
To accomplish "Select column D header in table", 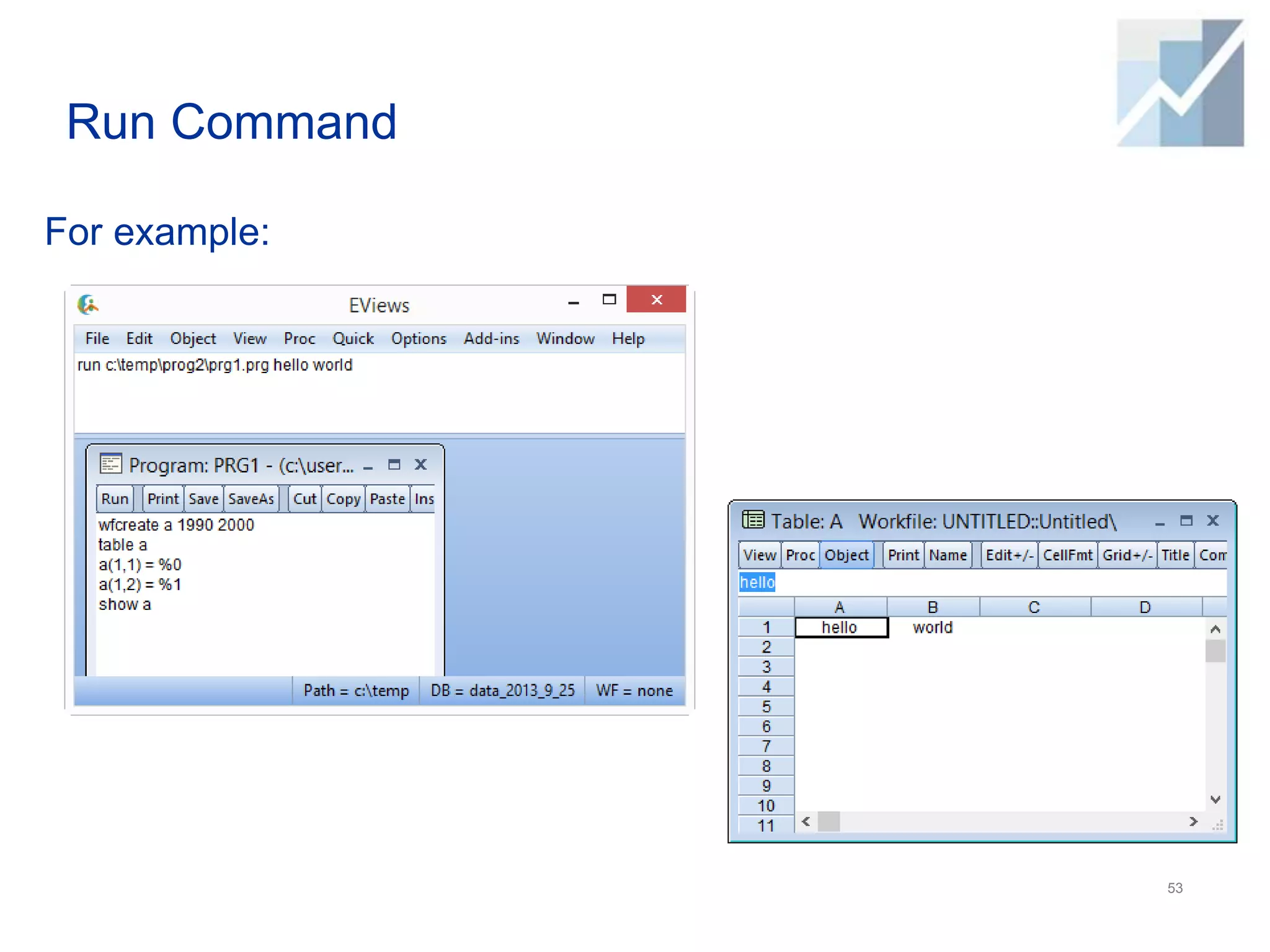I will tap(1146, 607).
